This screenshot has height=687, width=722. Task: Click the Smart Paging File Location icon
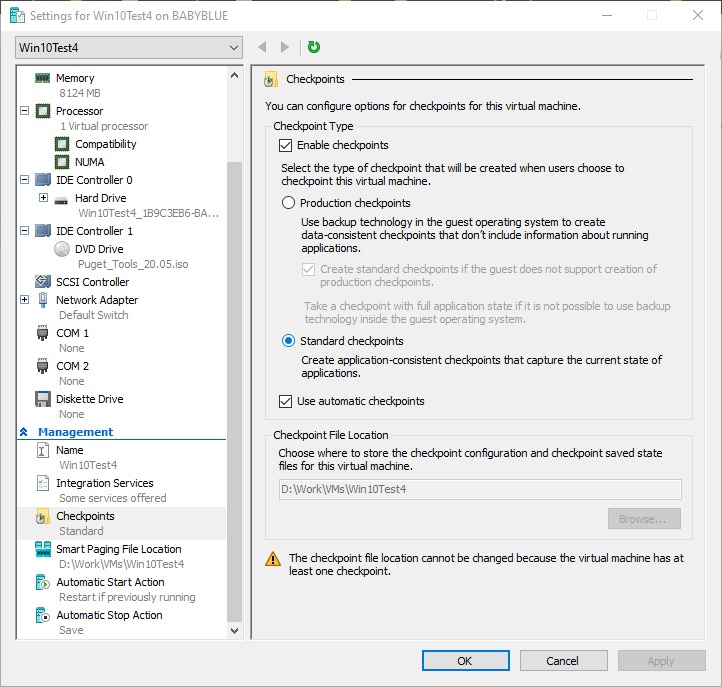(43, 549)
